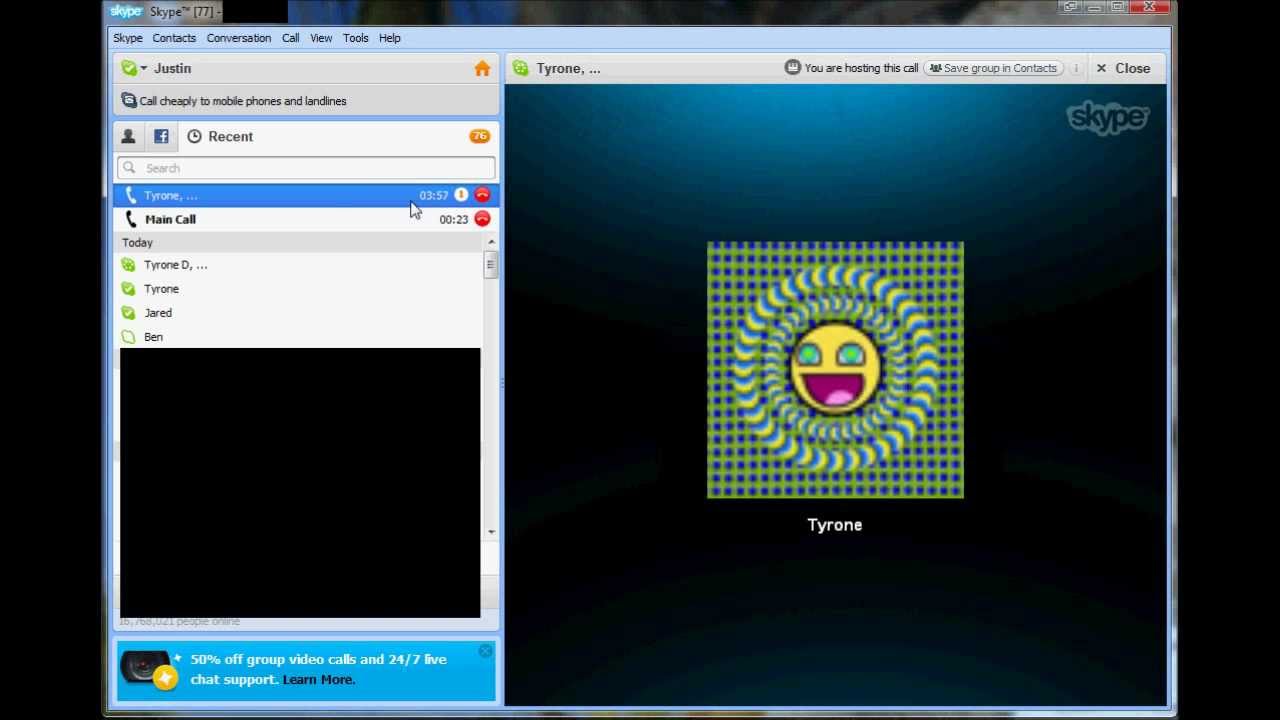Dismiss the group video promo banner
1280x720 pixels.
pyautogui.click(x=485, y=651)
